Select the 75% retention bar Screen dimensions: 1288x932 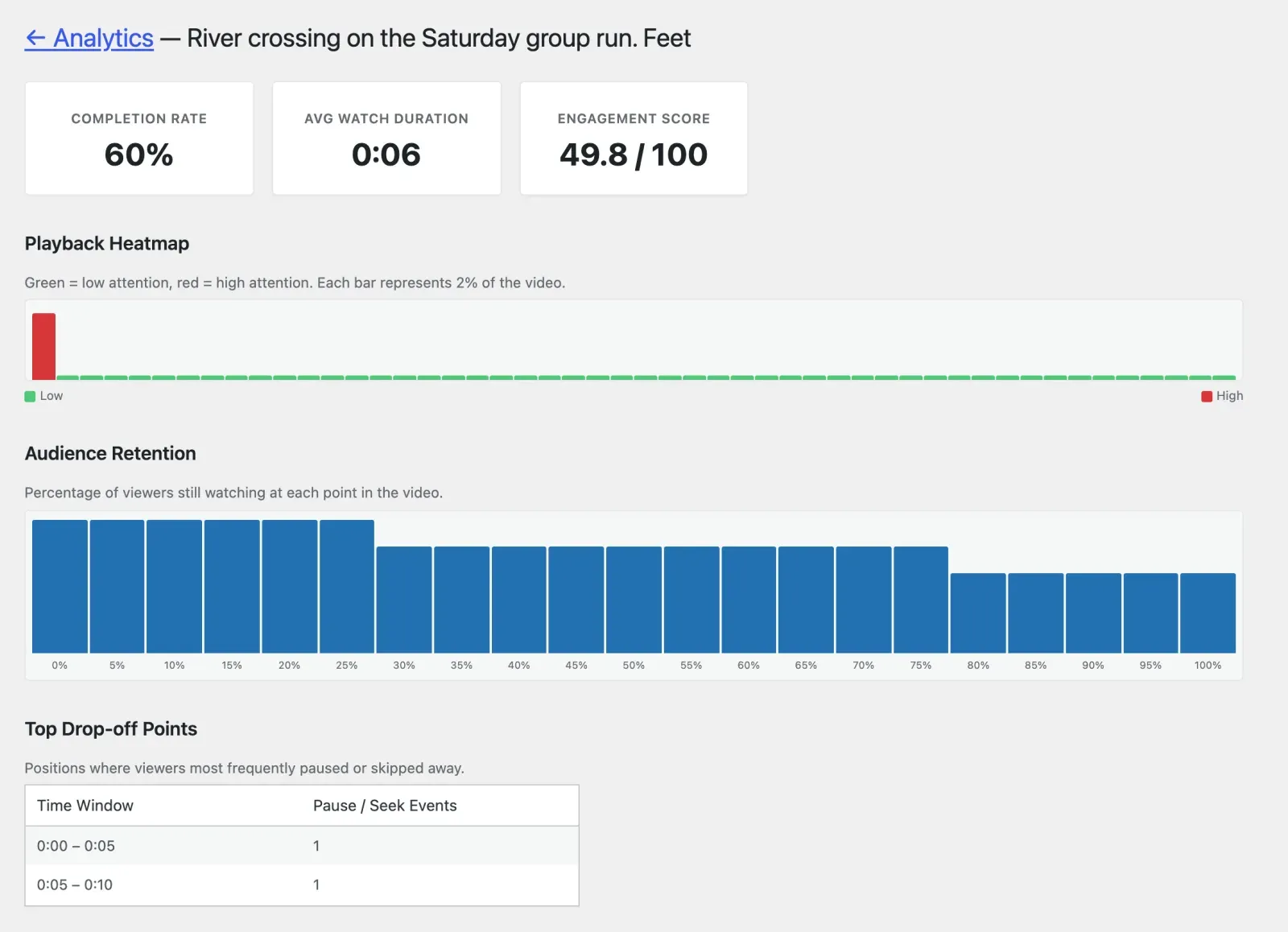(x=921, y=600)
